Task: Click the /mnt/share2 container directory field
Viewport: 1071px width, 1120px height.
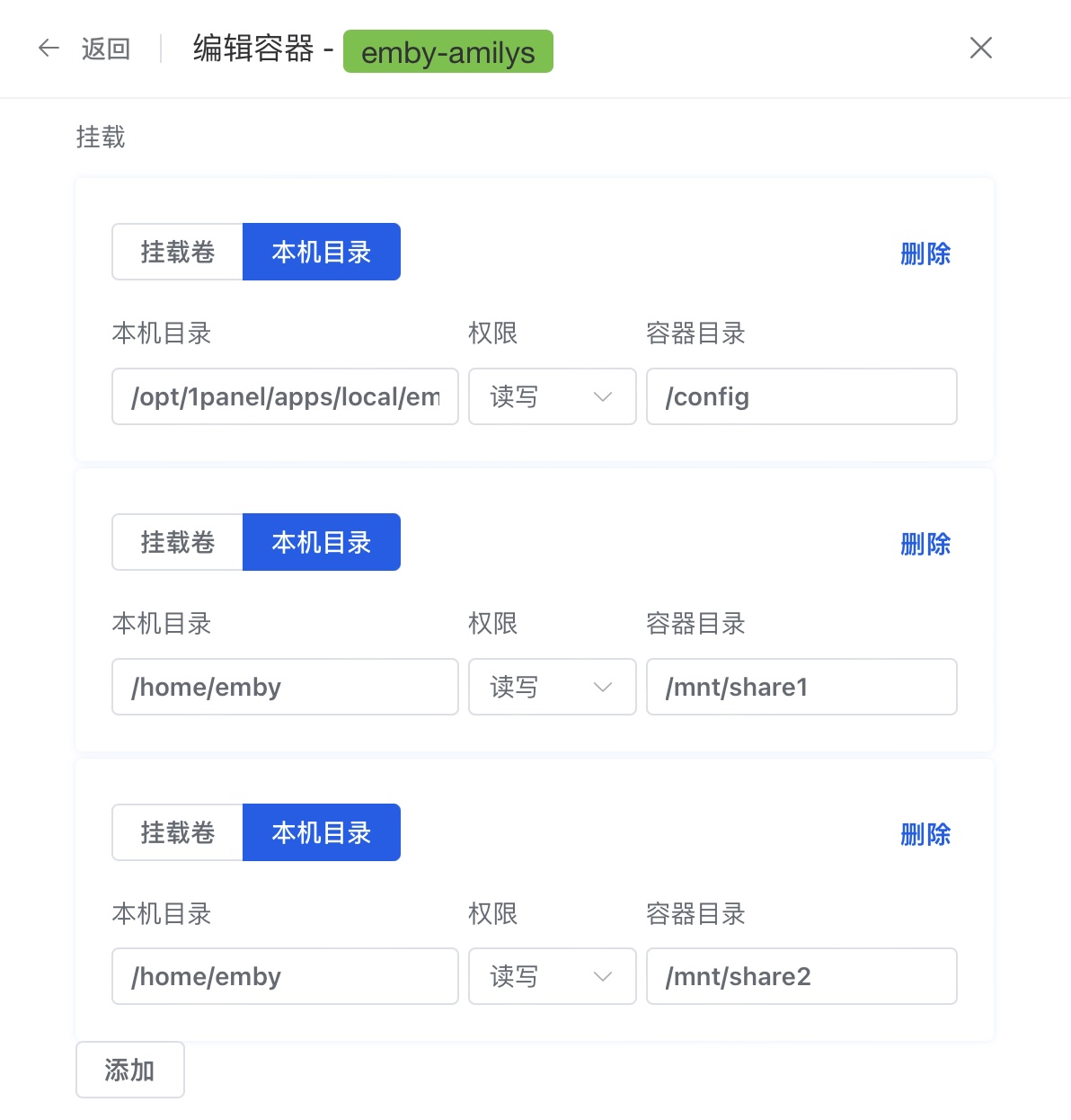Action: (801, 976)
